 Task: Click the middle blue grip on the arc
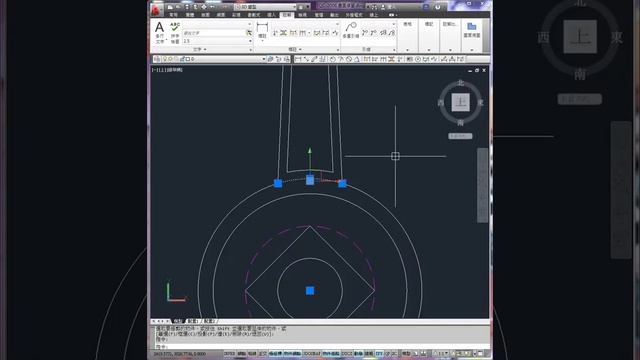point(310,180)
